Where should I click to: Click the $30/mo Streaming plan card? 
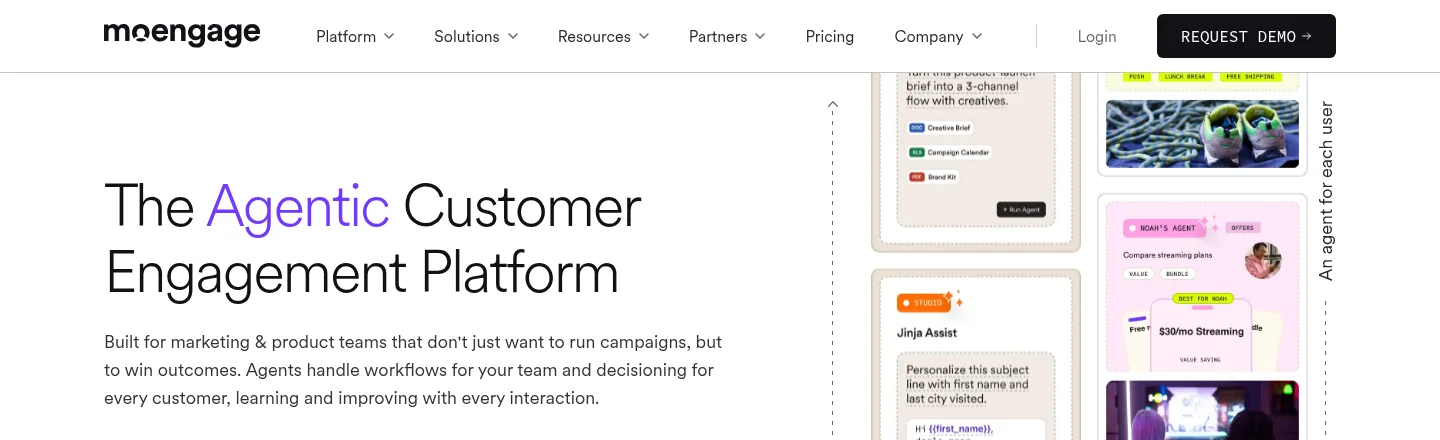click(x=1201, y=337)
